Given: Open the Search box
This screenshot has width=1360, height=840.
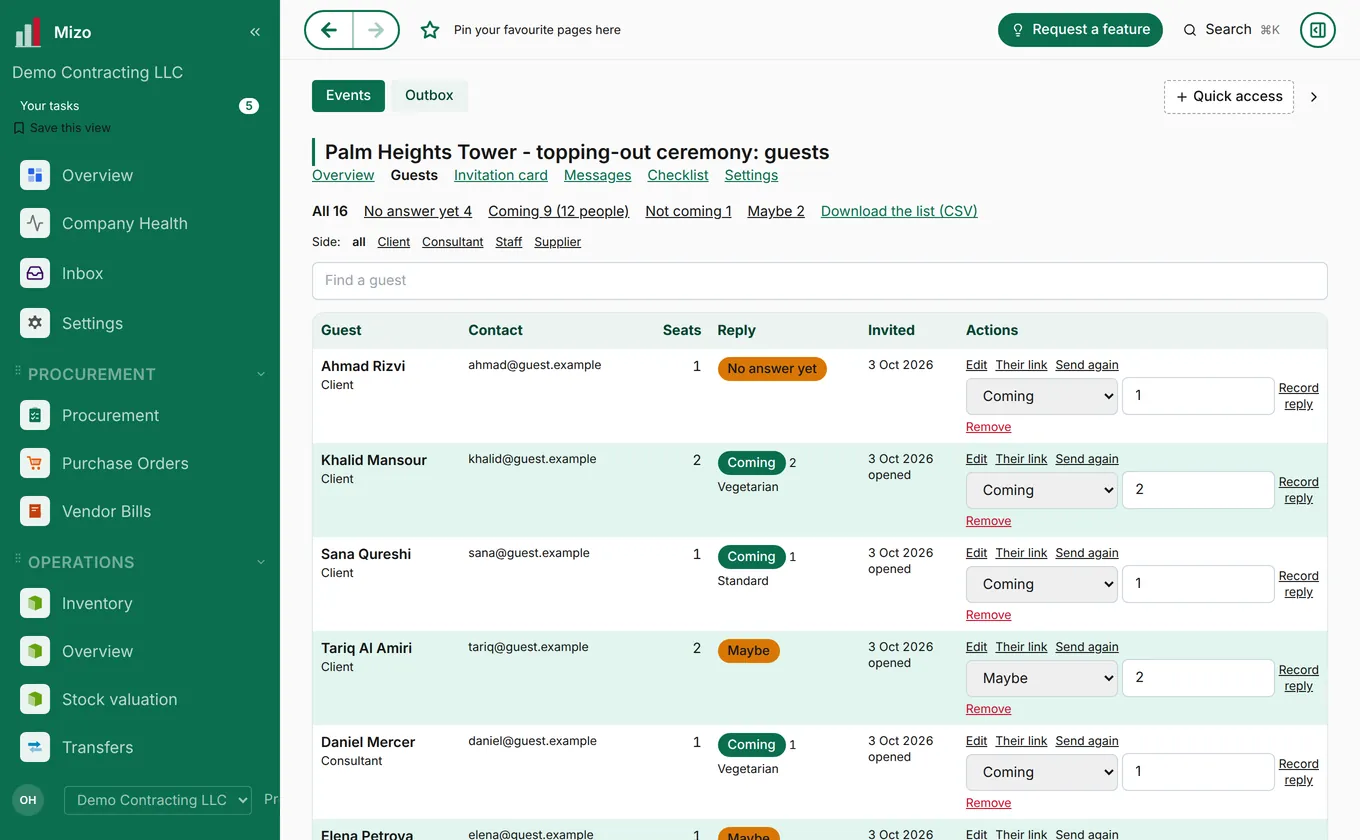Looking at the screenshot, I should [x=1232, y=30].
